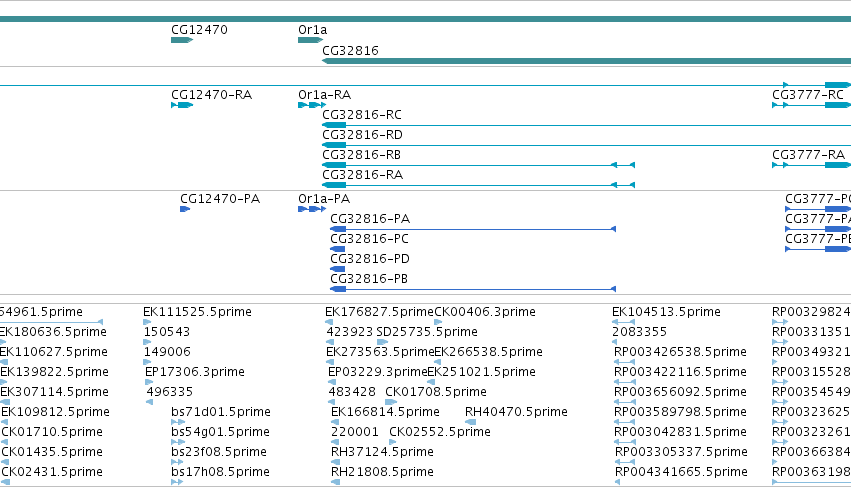Click the 496335 feature arrow glyph

point(150,402)
